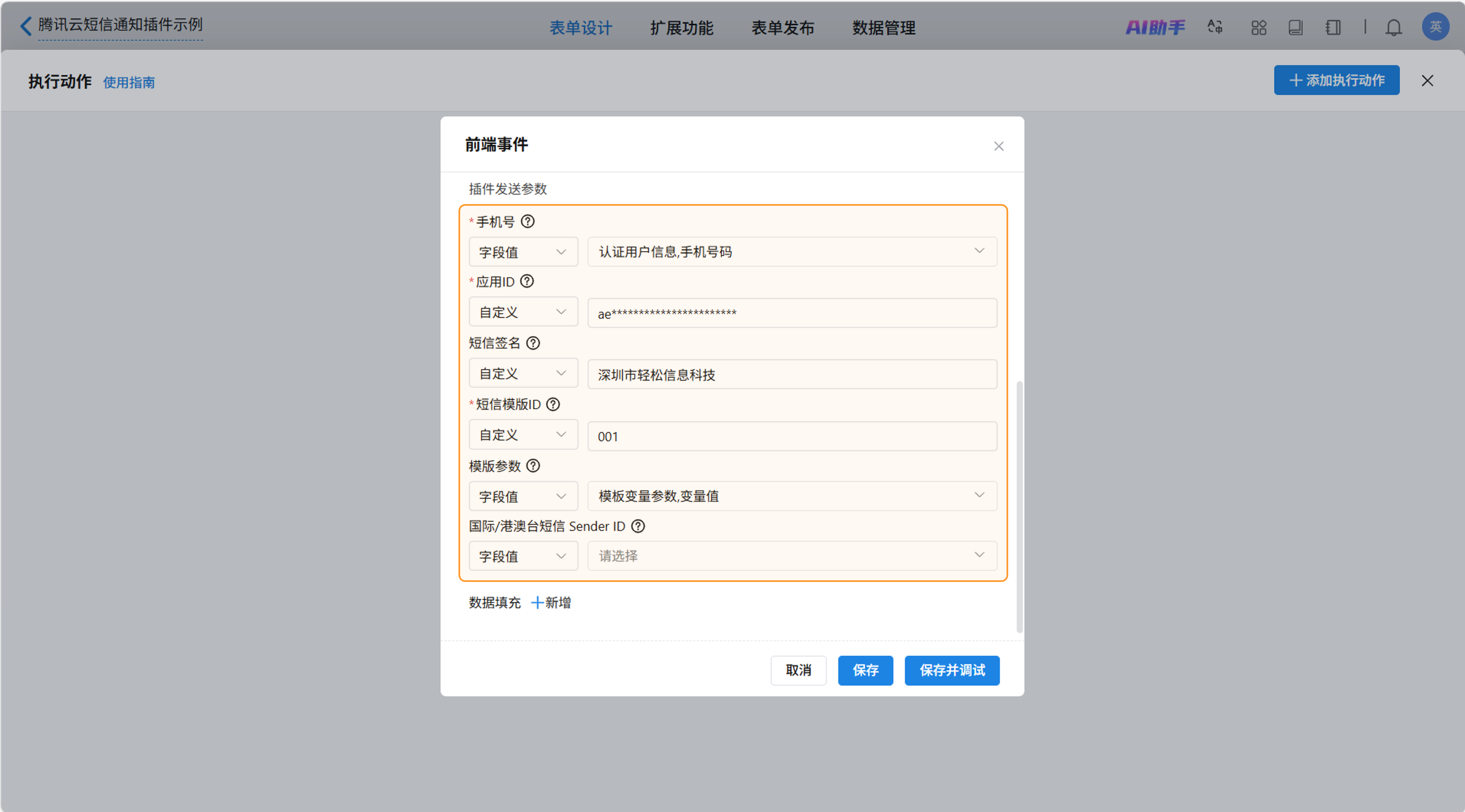Click help icon next to Sender ID

[638, 526]
